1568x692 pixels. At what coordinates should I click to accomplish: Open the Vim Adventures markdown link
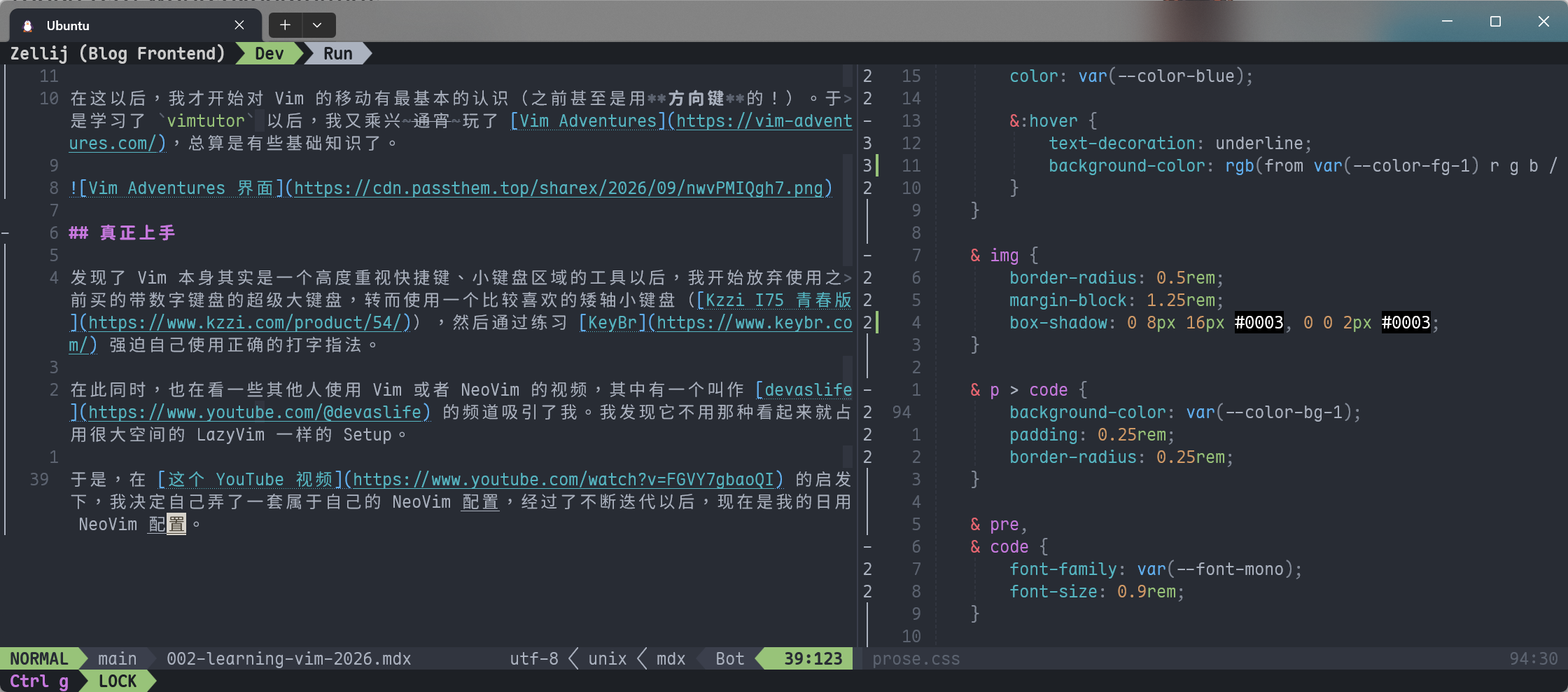pyautogui.click(x=588, y=120)
